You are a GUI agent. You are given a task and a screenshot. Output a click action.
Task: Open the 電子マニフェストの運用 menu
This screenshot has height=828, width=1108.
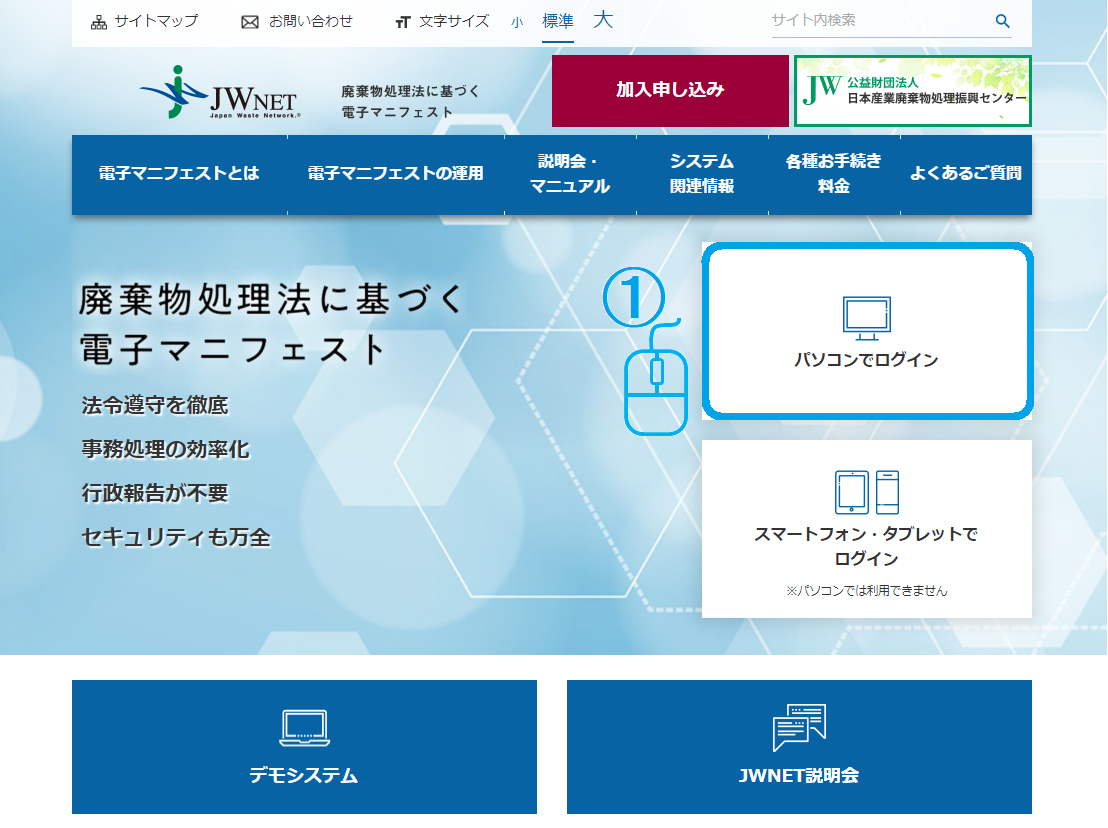tap(395, 174)
